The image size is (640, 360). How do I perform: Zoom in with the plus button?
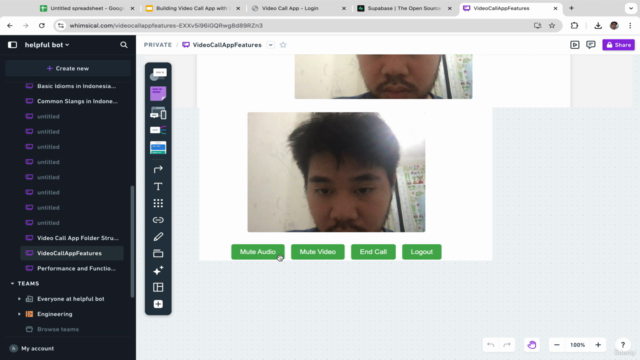click(x=598, y=345)
